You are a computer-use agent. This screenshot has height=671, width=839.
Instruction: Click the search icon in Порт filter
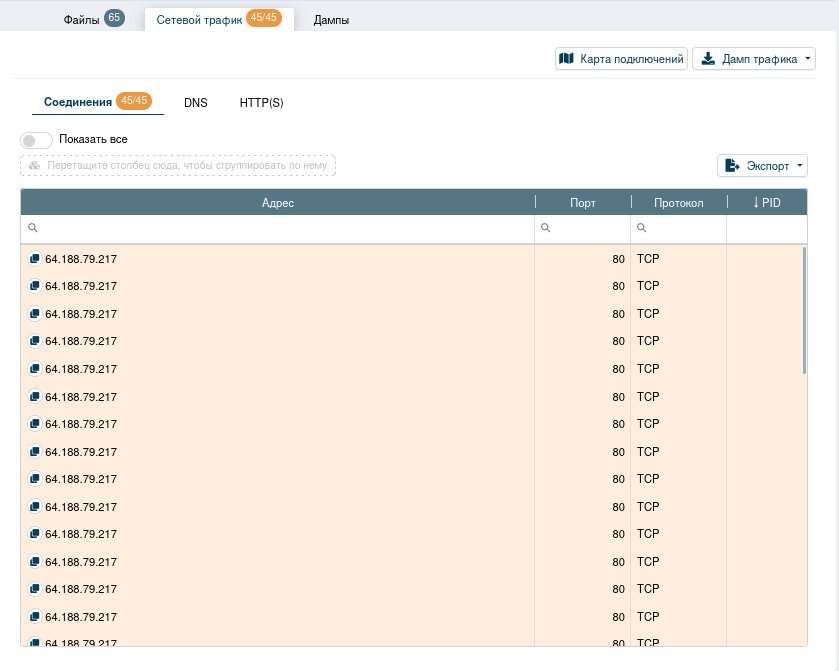coord(546,229)
